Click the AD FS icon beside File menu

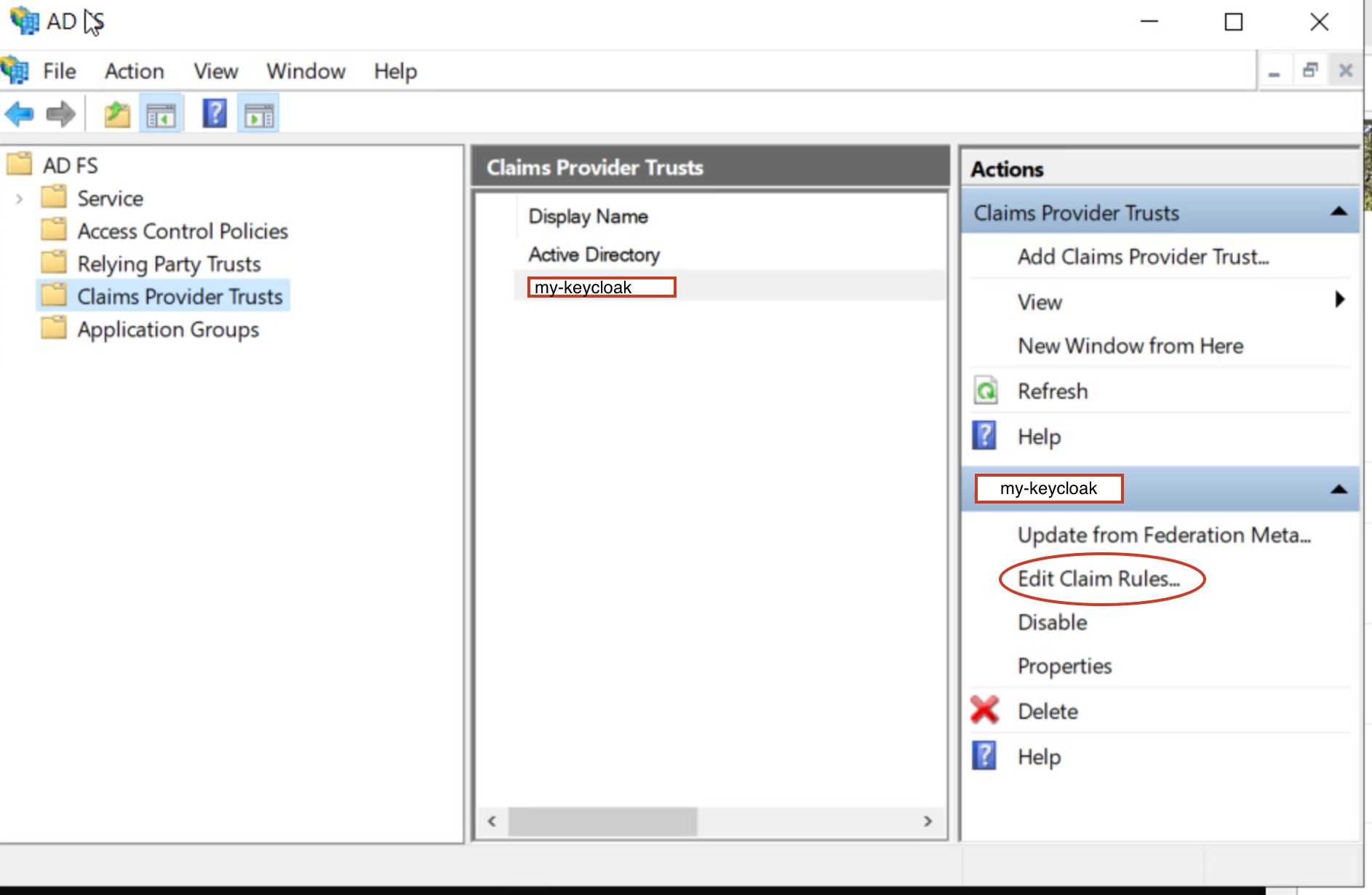pyautogui.click(x=15, y=71)
